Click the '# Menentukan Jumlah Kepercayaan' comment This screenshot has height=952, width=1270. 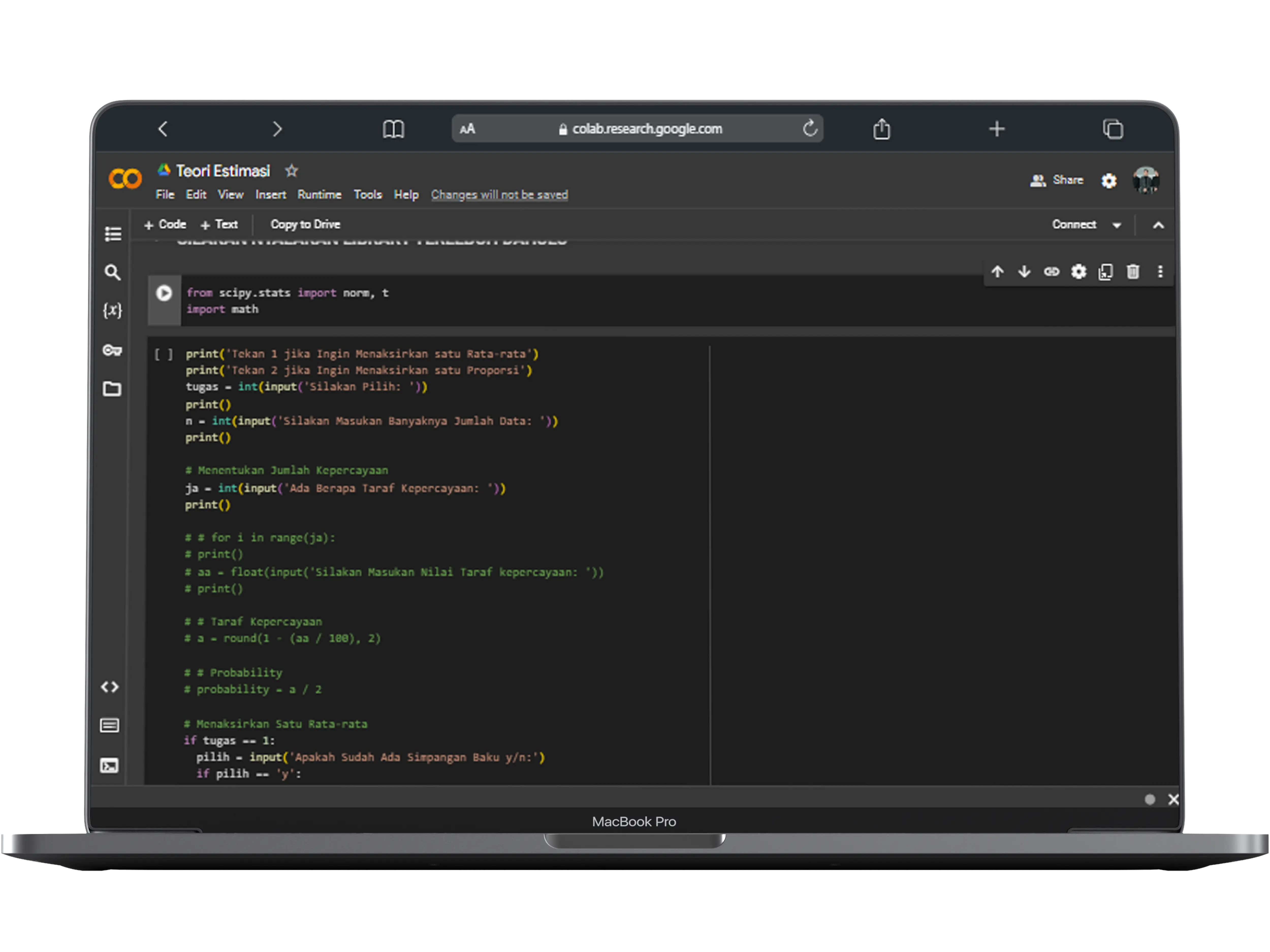(x=287, y=471)
